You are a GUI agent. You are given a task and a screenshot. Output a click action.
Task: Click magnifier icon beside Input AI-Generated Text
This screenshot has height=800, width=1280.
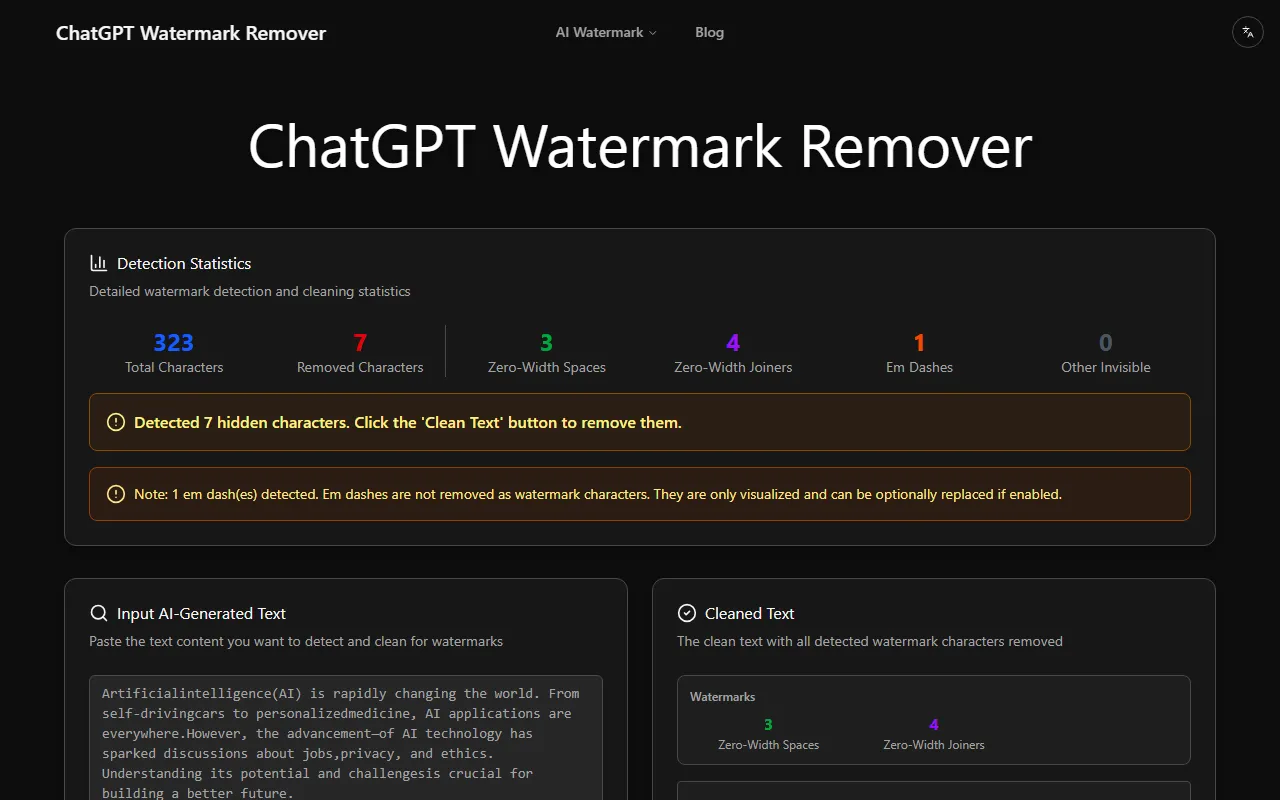tap(98, 613)
